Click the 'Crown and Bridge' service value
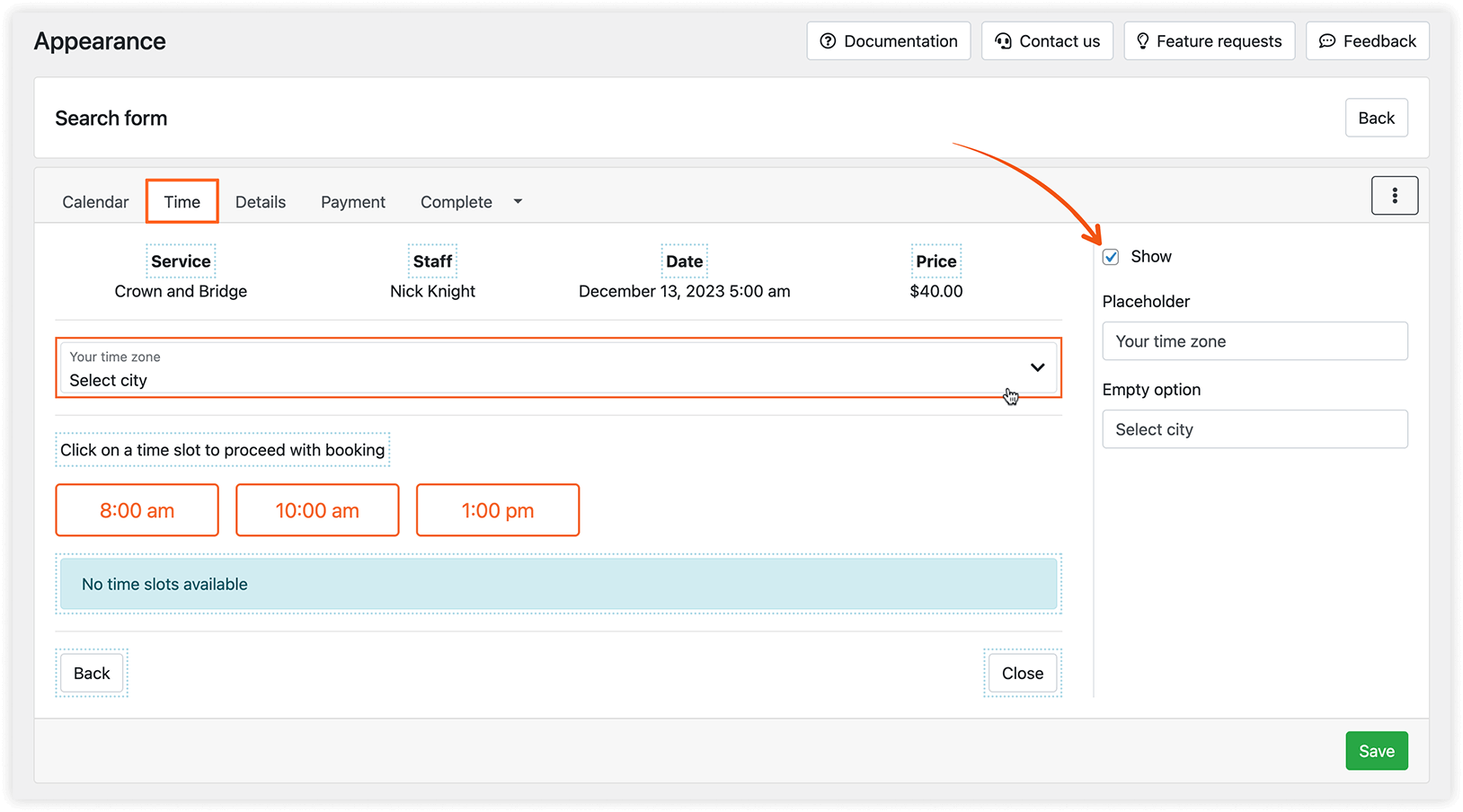Image resolution: width=1463 pixels, height=812 pixels. (x=181, y=291)
